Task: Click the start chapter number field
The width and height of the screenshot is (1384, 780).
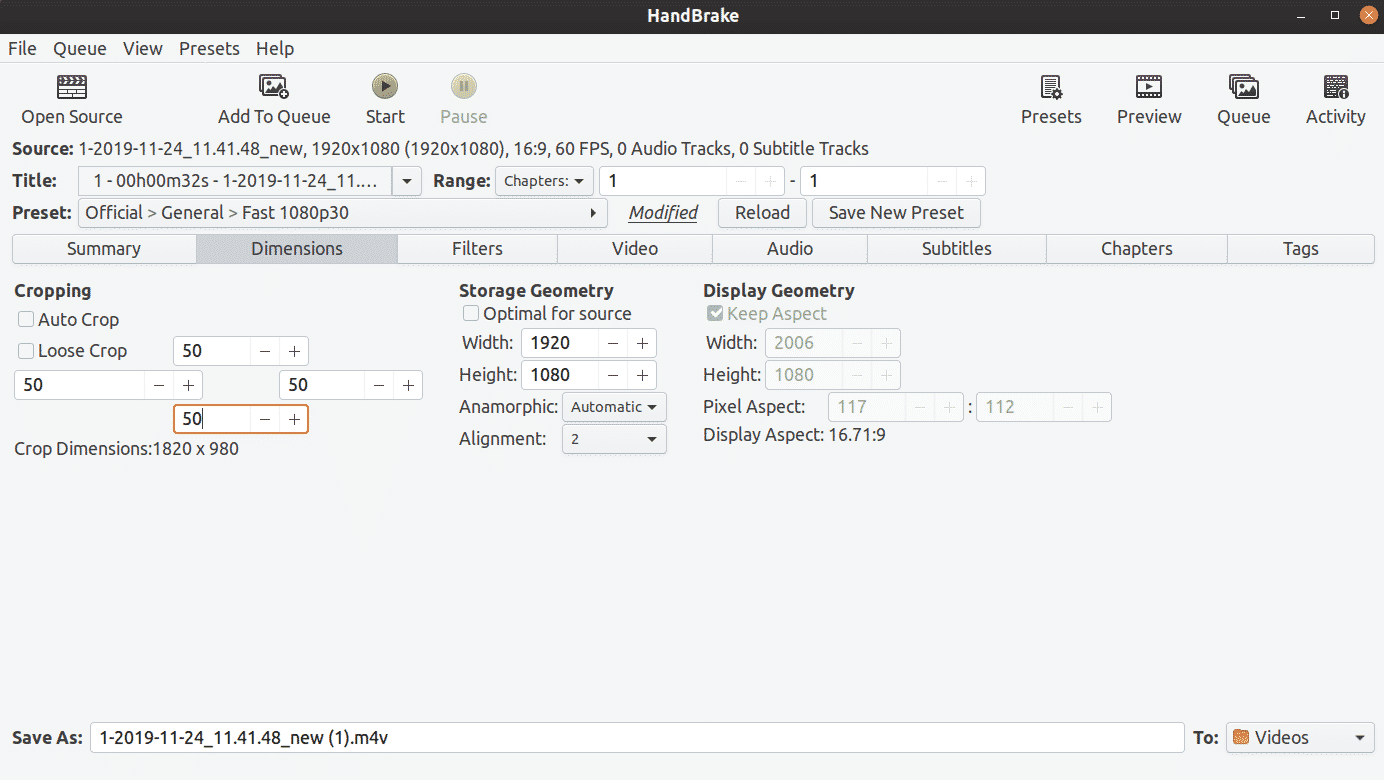Action: tap(663, 181)
